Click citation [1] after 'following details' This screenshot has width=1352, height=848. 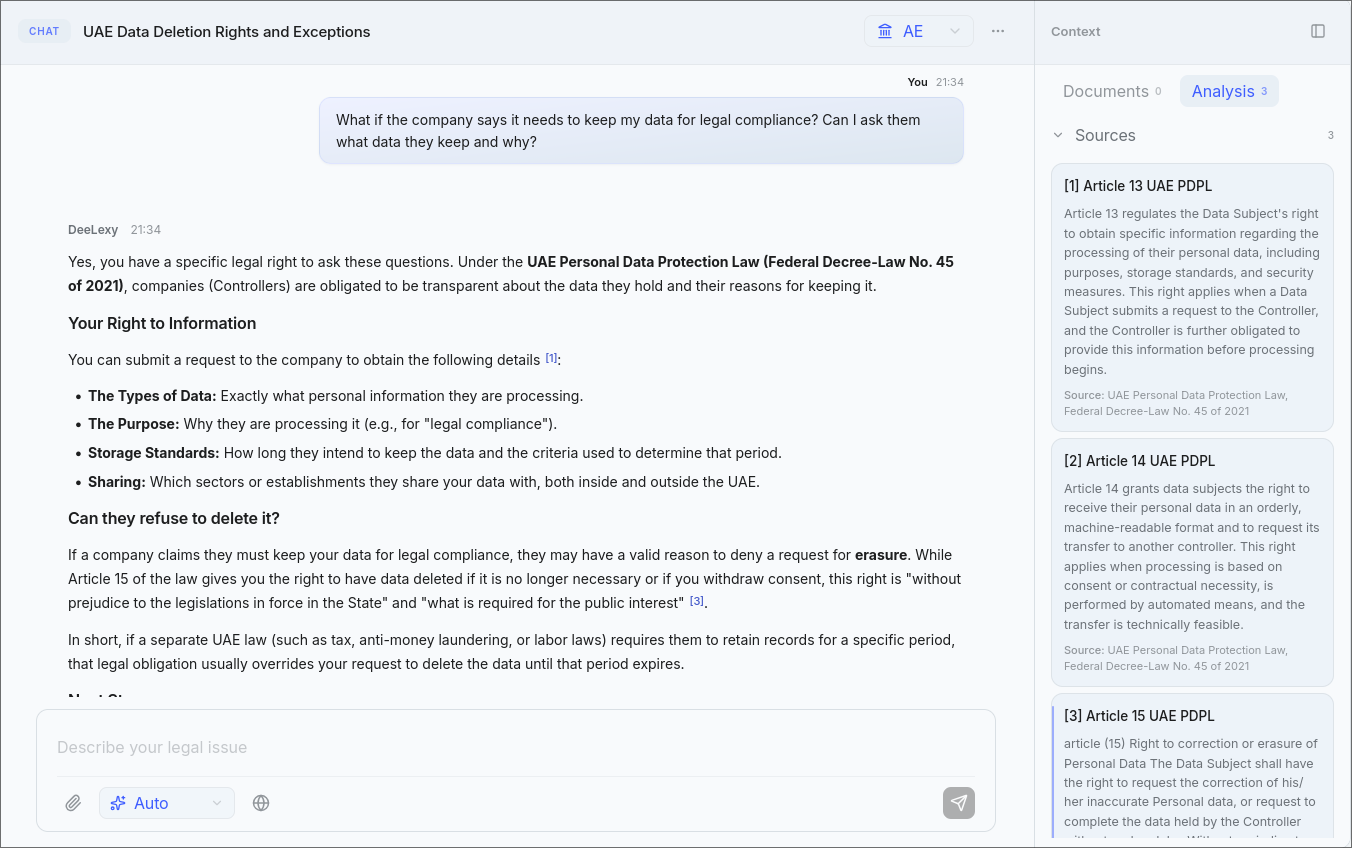551,358
